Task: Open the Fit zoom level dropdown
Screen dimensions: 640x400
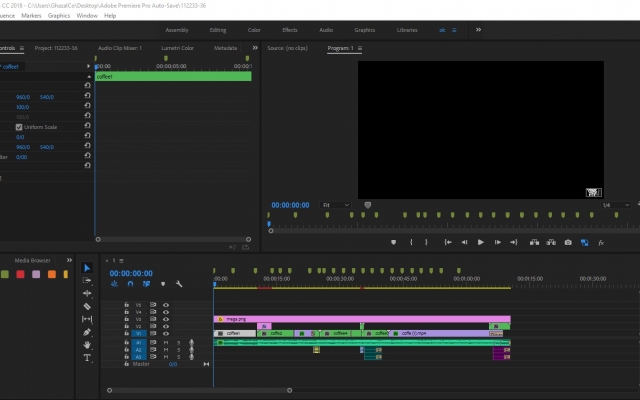Action: [x=336, y=205]
